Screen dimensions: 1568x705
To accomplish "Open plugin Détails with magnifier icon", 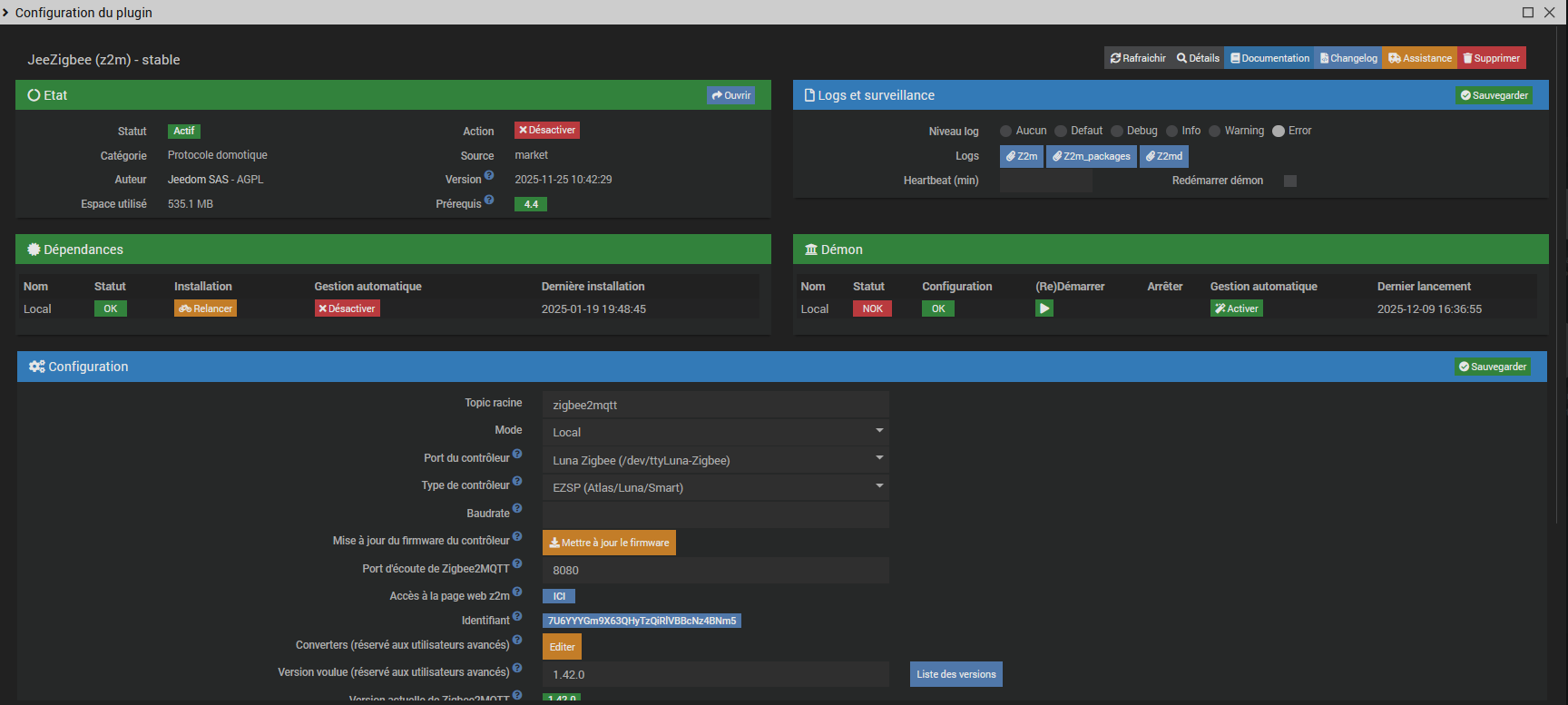I will pos(1198,58).
